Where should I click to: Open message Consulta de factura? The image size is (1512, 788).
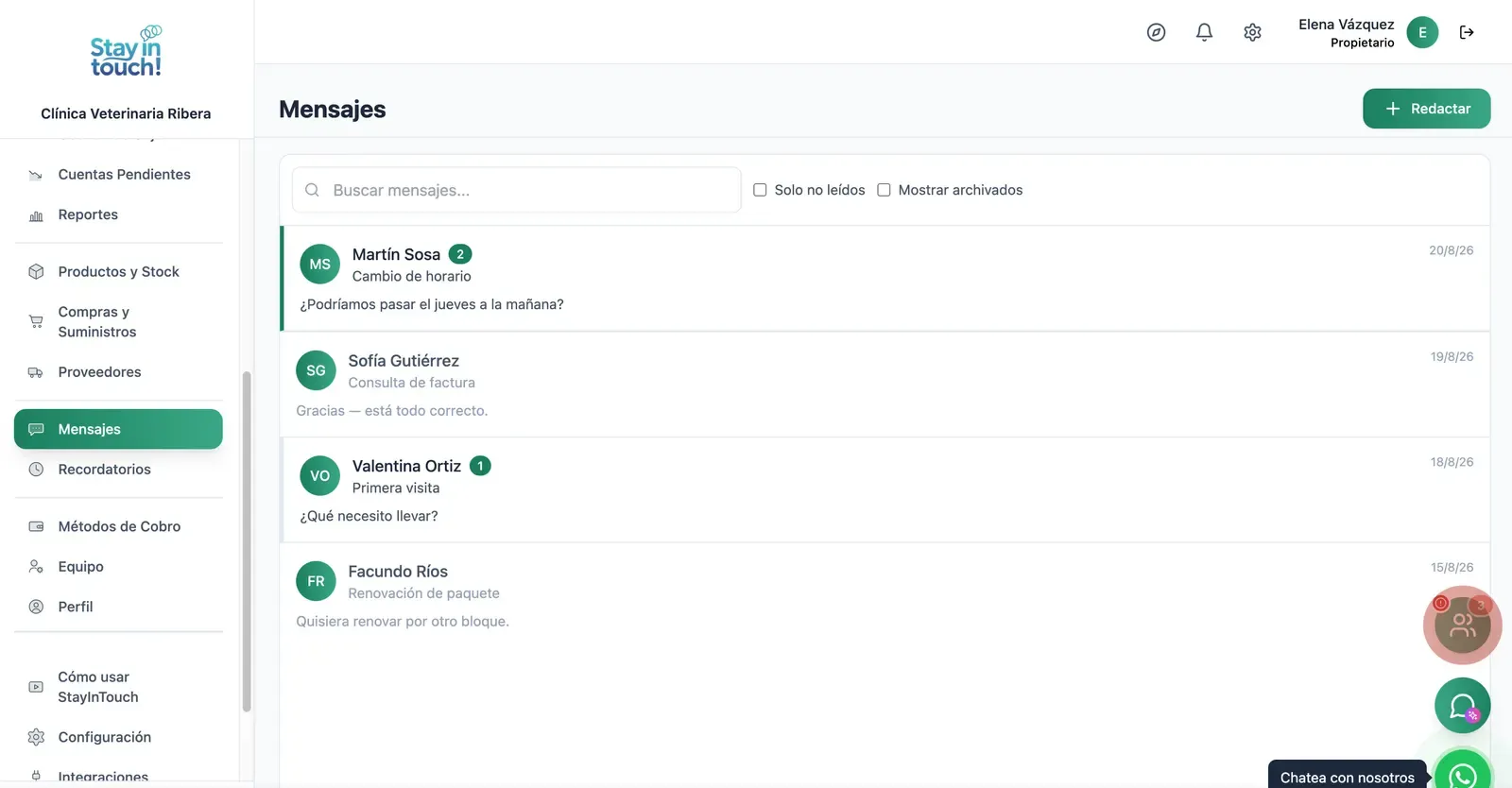pos(885,385)
